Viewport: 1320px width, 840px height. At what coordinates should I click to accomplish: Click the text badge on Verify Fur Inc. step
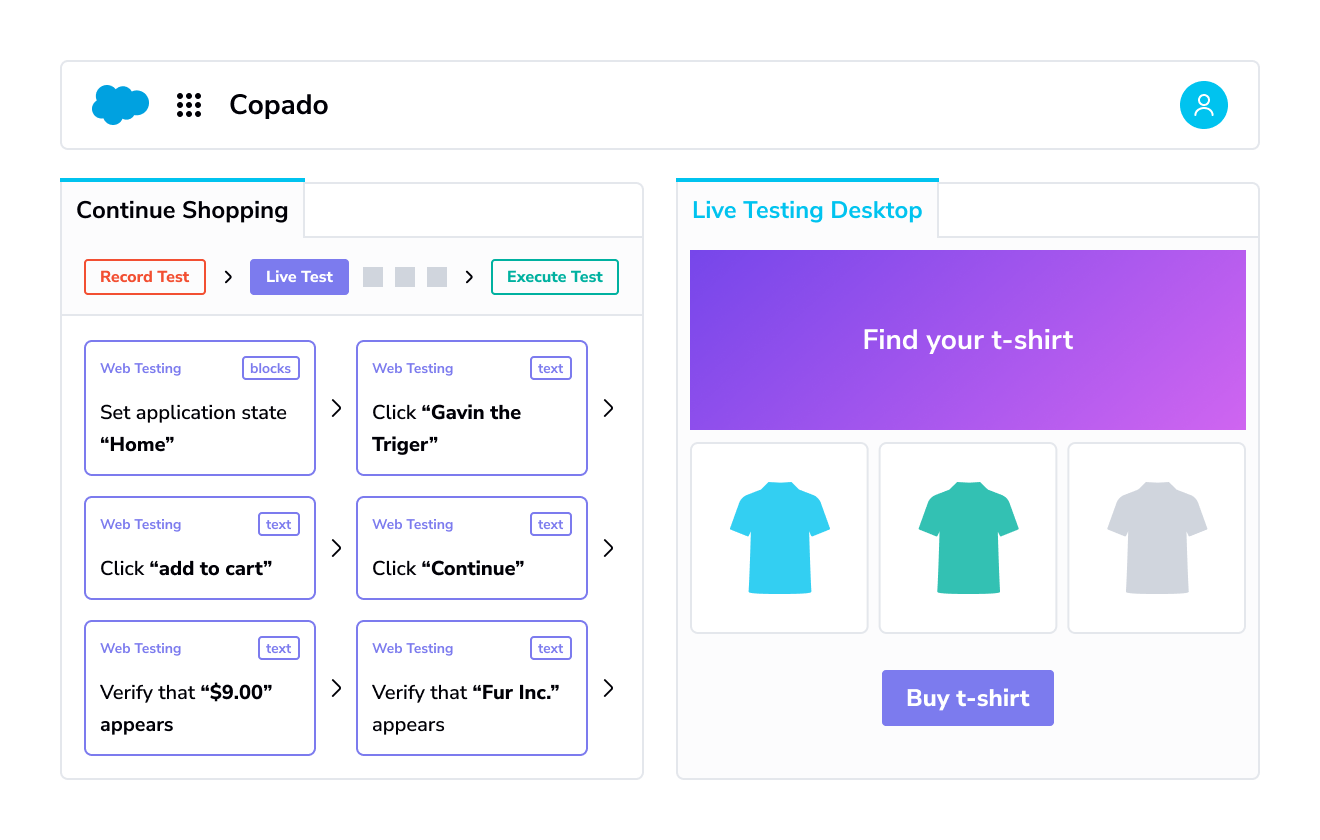pos(550,648)
